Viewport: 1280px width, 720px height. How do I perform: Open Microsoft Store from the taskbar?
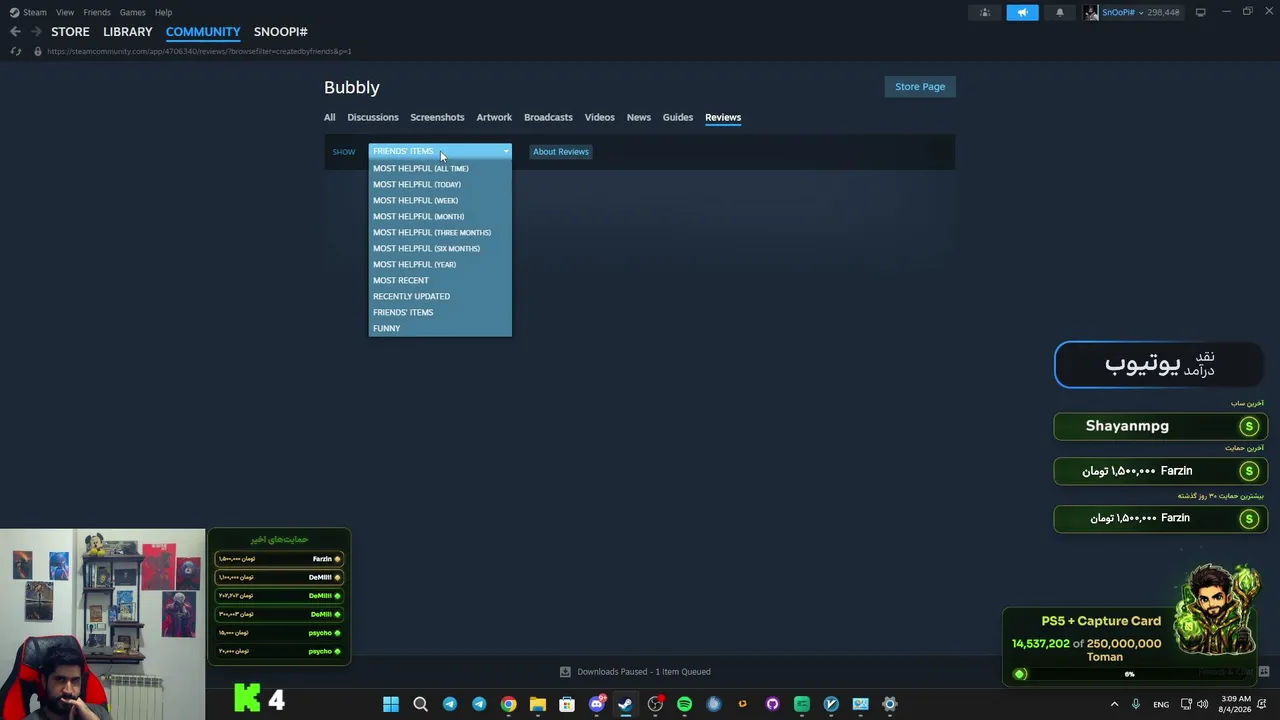click(x=567, y=704)
